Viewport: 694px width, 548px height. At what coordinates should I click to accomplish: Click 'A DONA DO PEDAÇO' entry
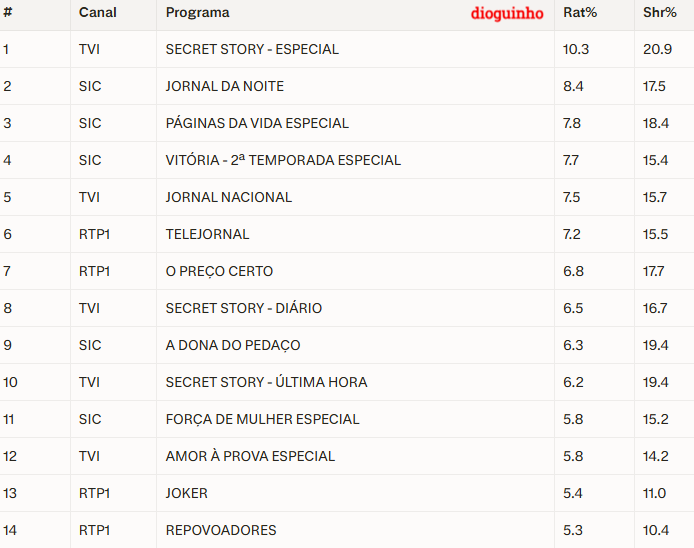(233, 345)
